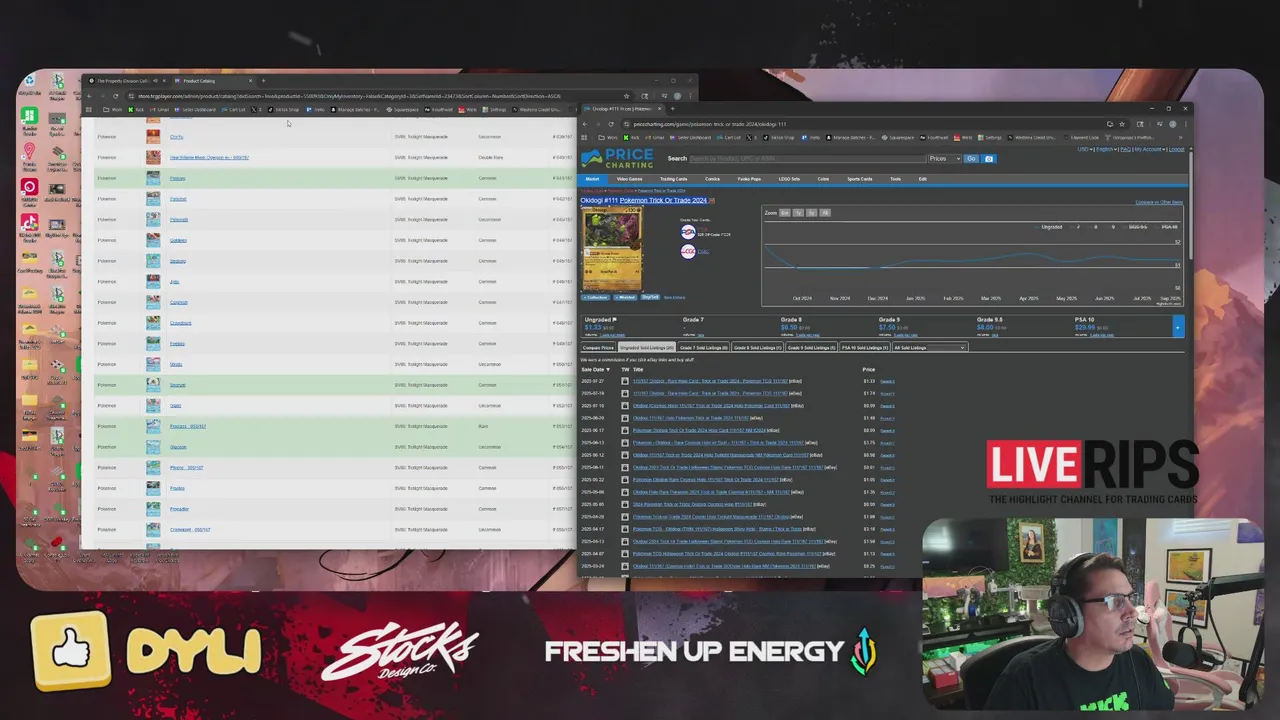Click the PSA grading logo icon

[688, 232]
